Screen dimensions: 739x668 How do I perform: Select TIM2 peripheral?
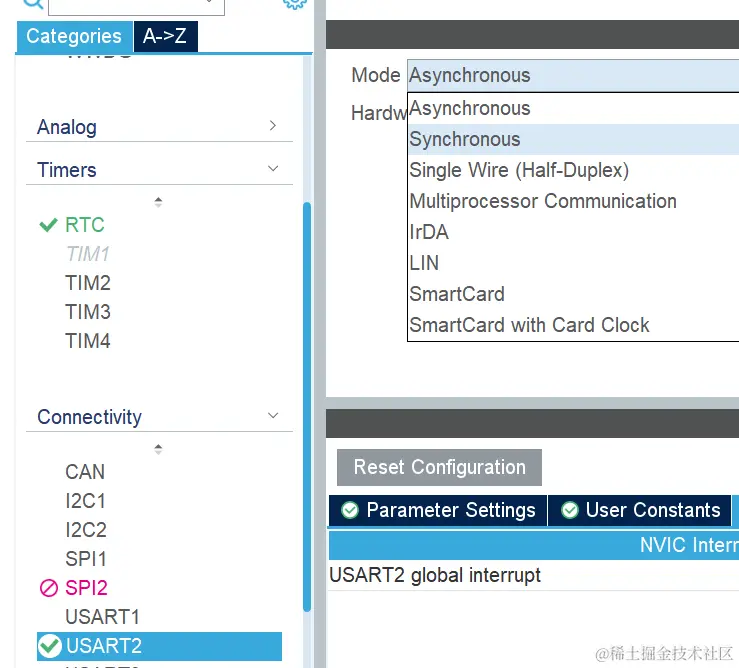tap(88, 283)
